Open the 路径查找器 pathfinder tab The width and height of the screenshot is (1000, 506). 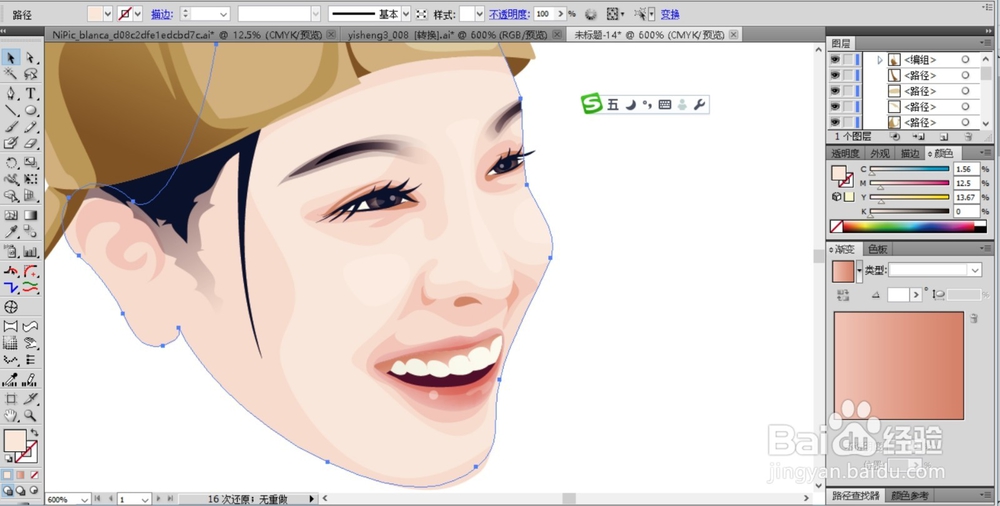pyautogui.click(x=856, y=495)
